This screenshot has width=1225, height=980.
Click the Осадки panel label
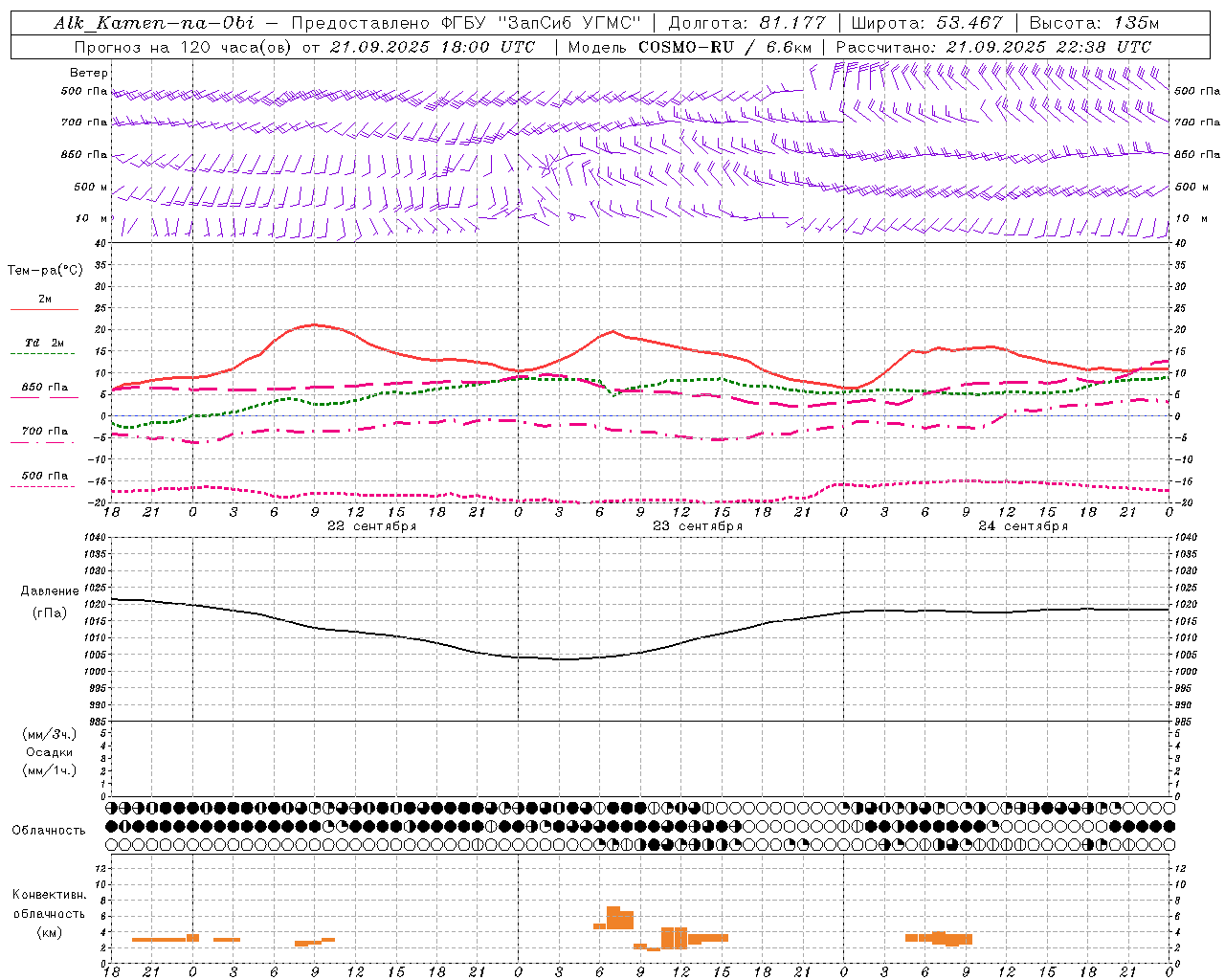49,752
